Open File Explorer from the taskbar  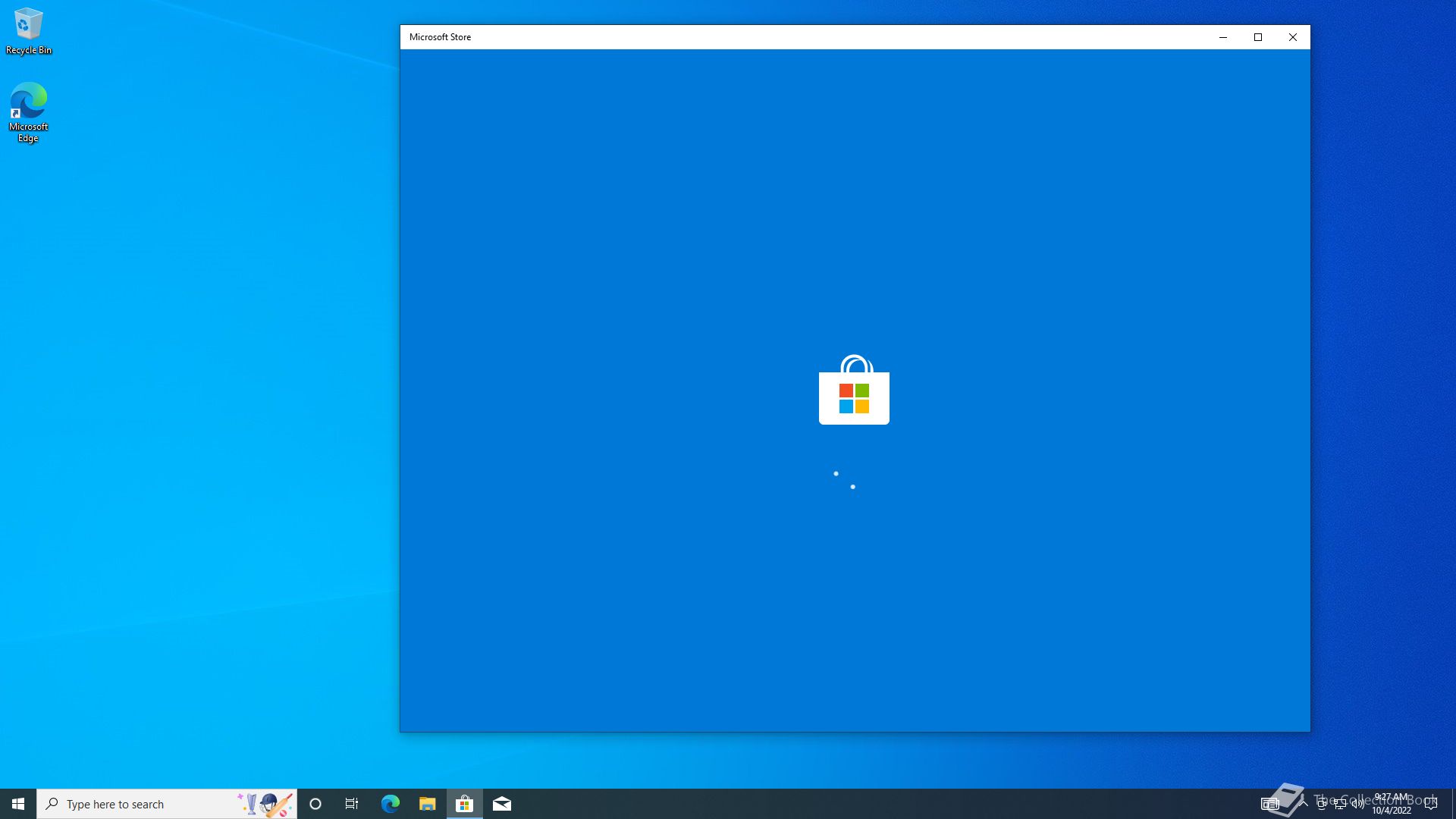tap(427, 804)
